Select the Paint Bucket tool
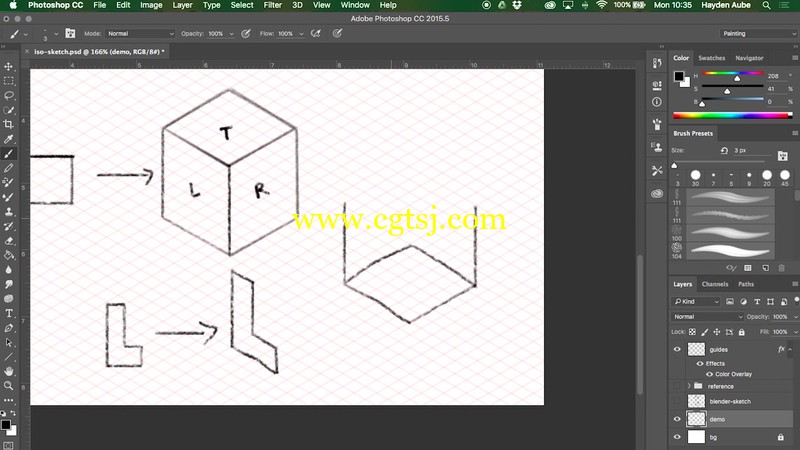Viewport: 800px width, 450px height. 9,255
